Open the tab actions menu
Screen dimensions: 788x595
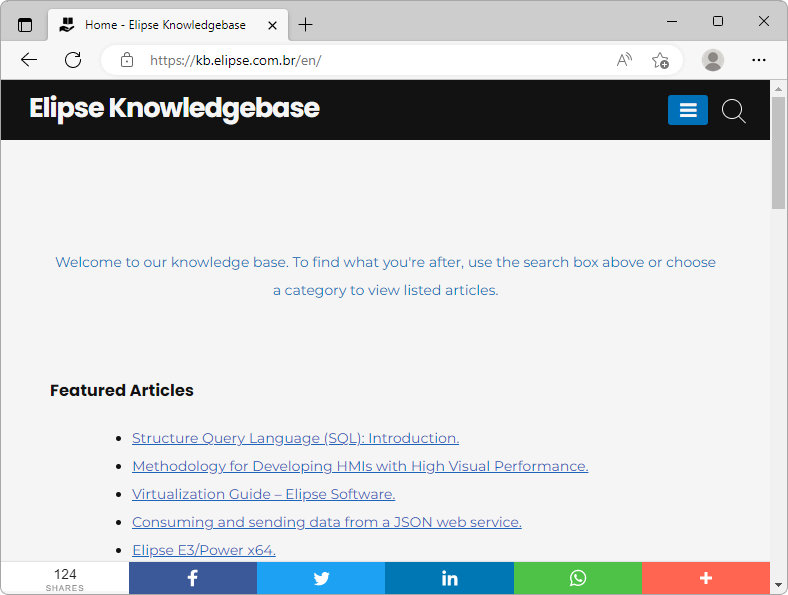25,24
